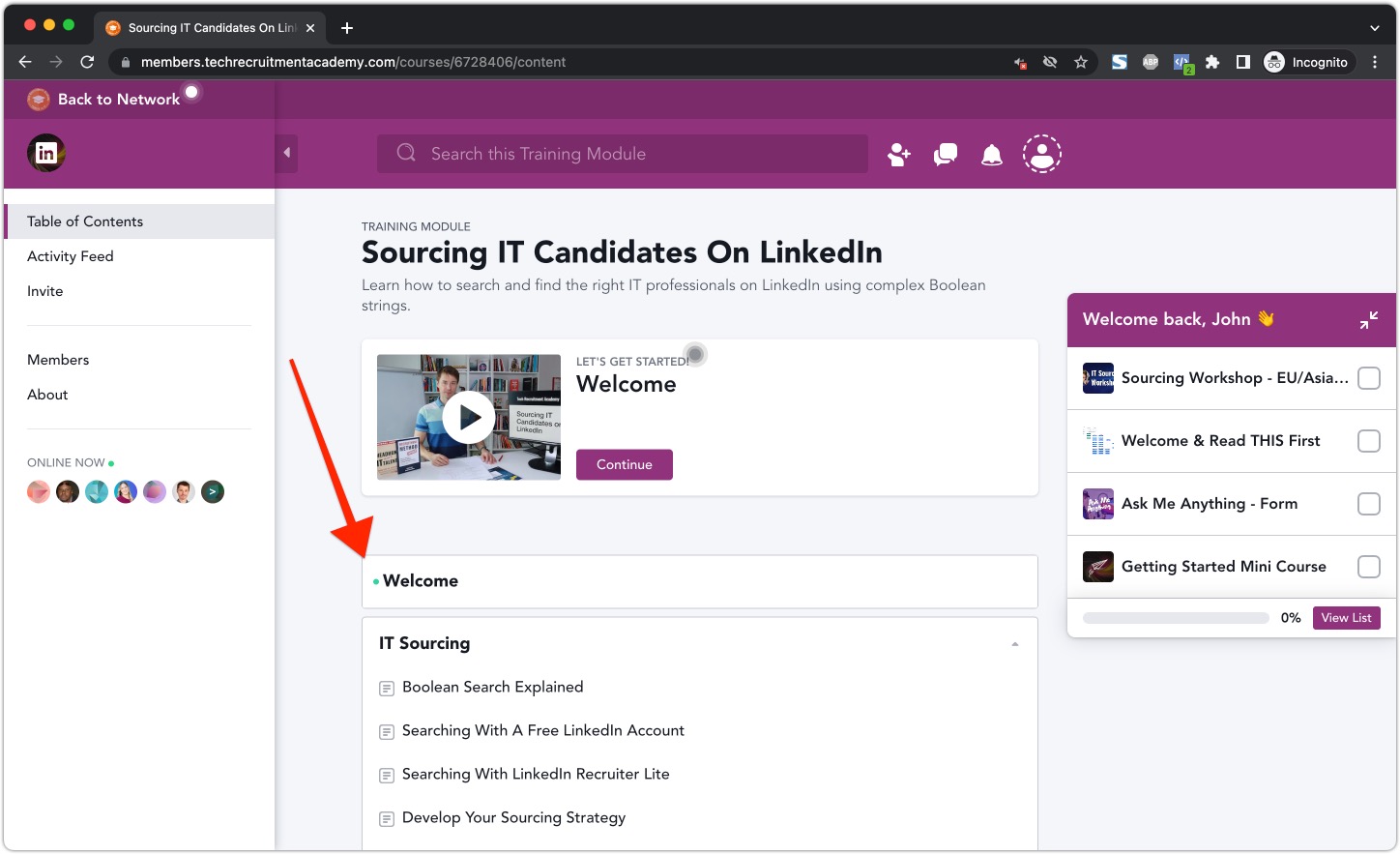Check the Sourcing Workshop - EU/Asia checkbox

[x=1369, y=378]
